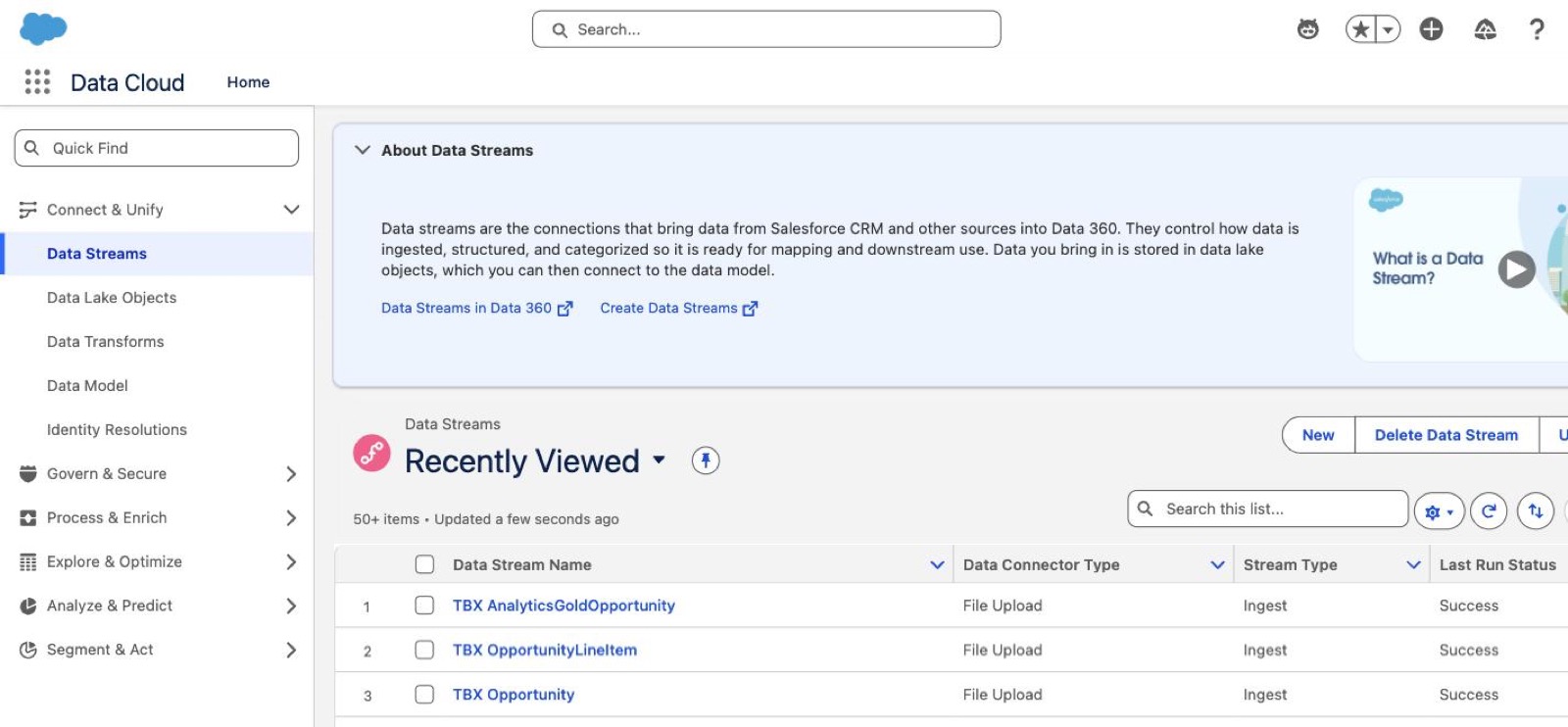The height and width of the screenshot is (727, 1568).
Task: Focus the global Search field
Action: pos(766,29)
